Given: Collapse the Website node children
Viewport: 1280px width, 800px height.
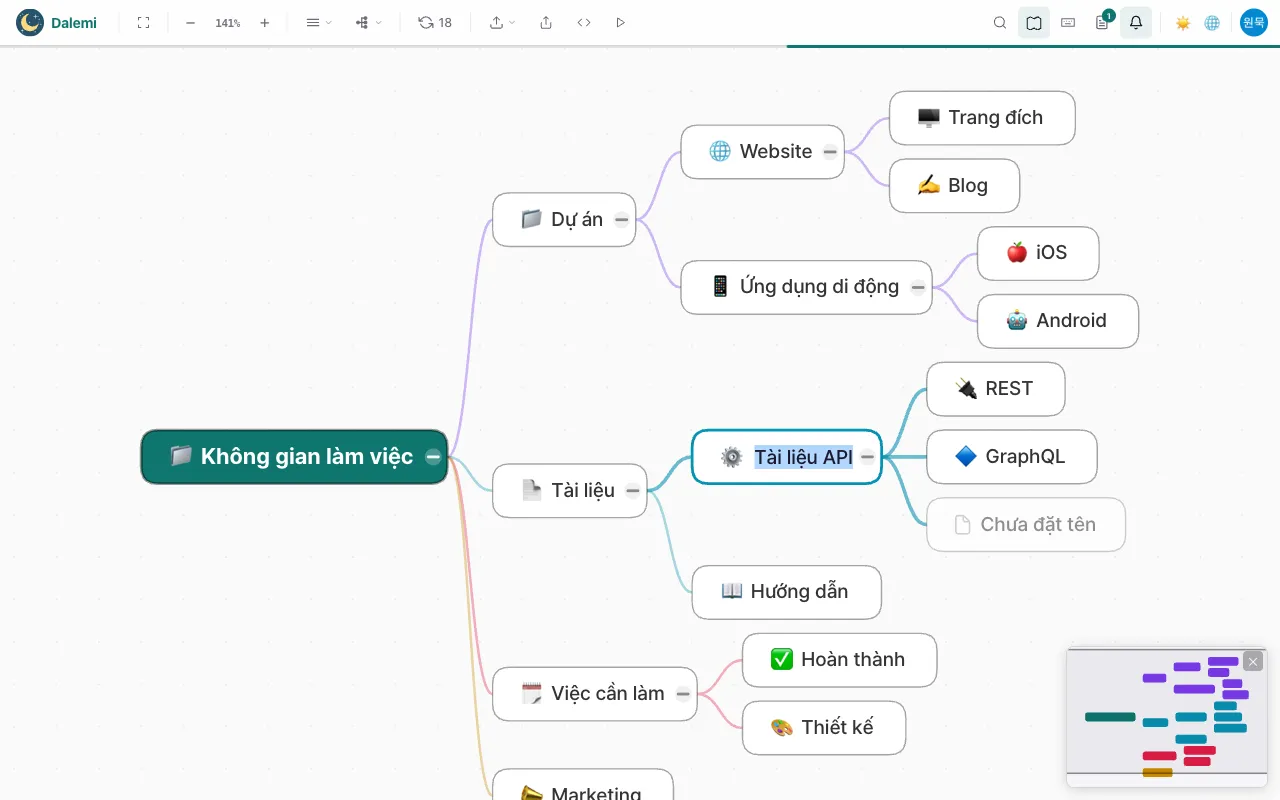Looking at the screenshot, I should pyautogui.click(x=830, y=152).
